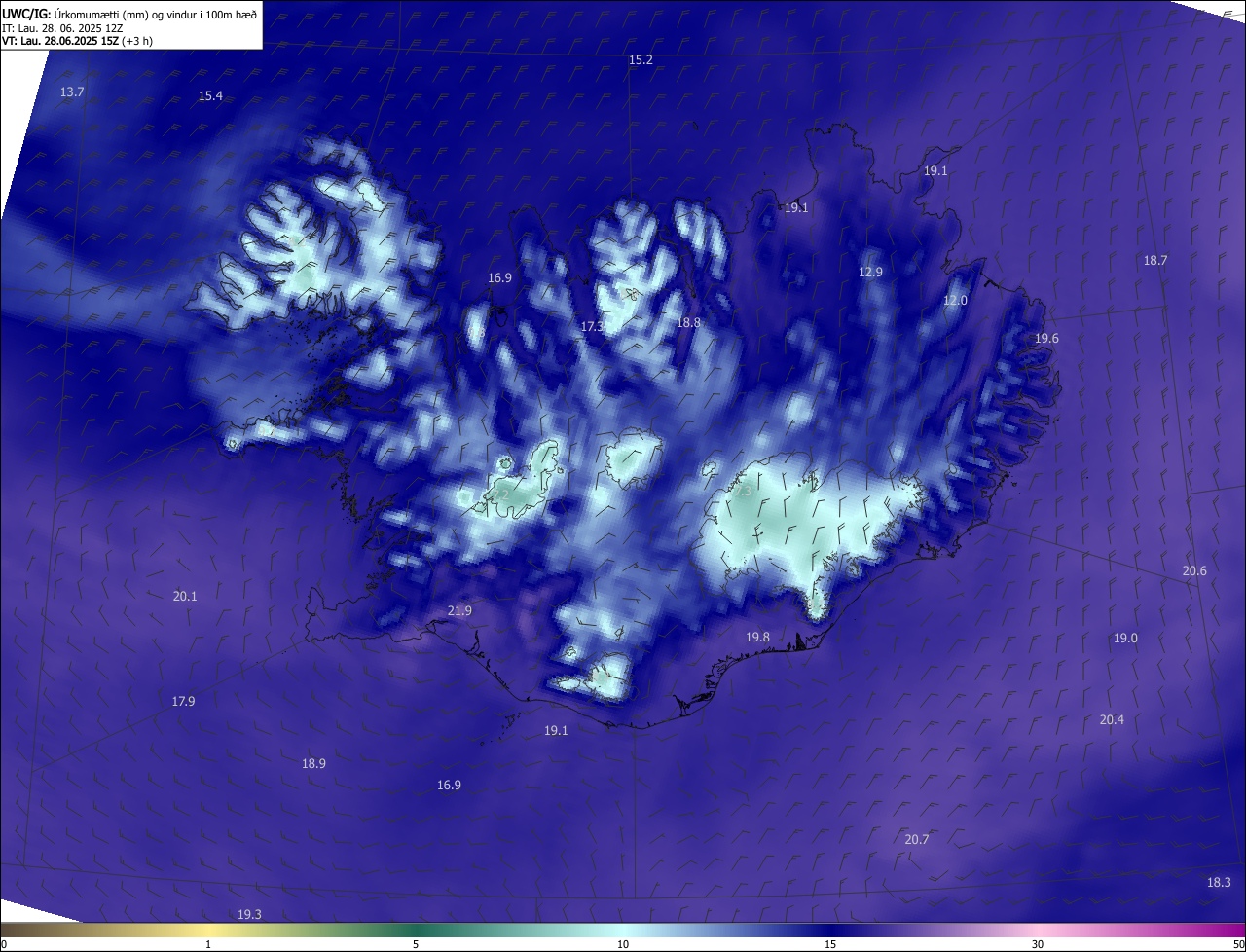
Task: Click the 19.8 value label on the map
Action: pos(757,637)
